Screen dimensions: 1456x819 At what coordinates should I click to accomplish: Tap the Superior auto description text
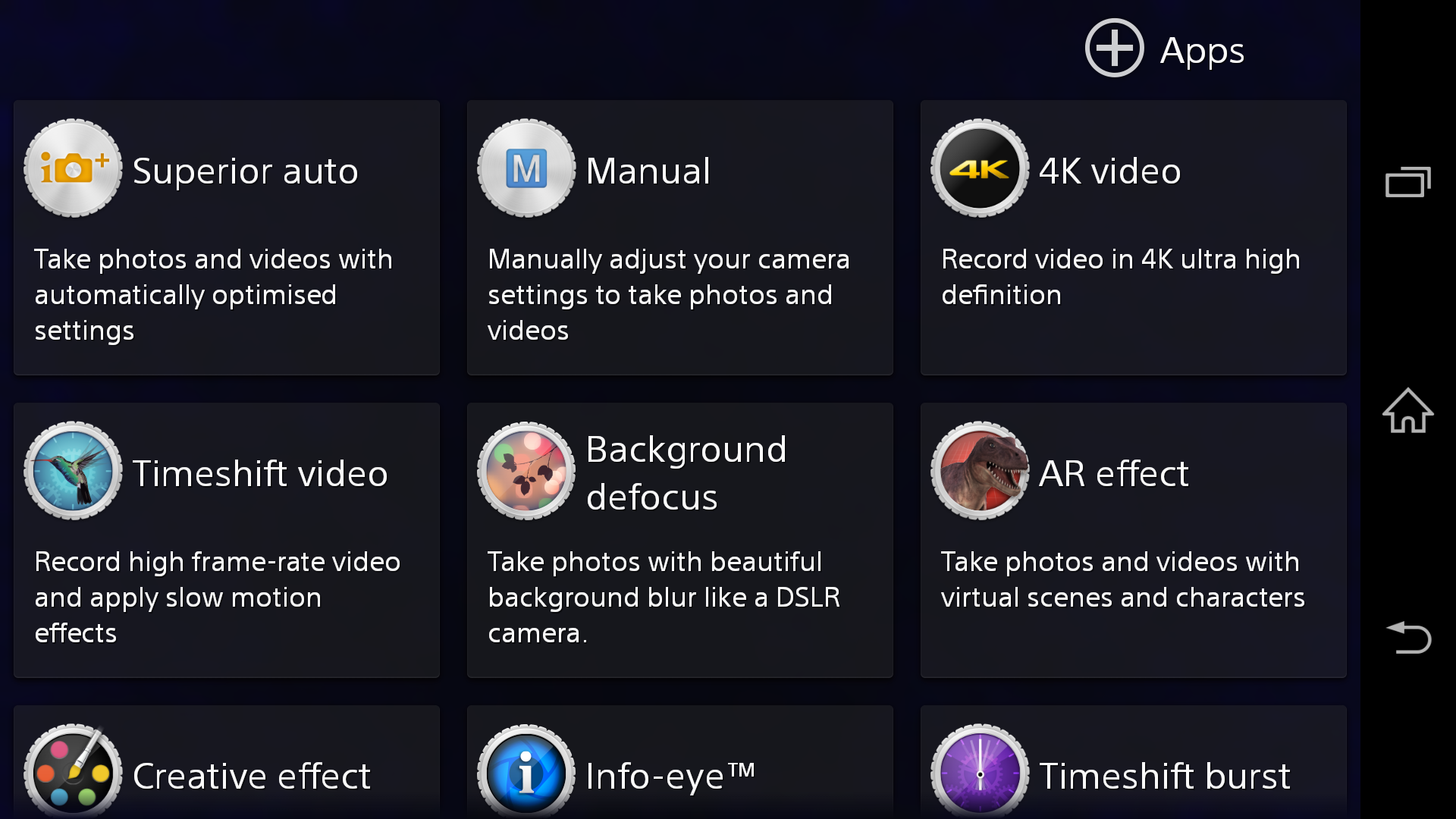(x=213, y=295)
